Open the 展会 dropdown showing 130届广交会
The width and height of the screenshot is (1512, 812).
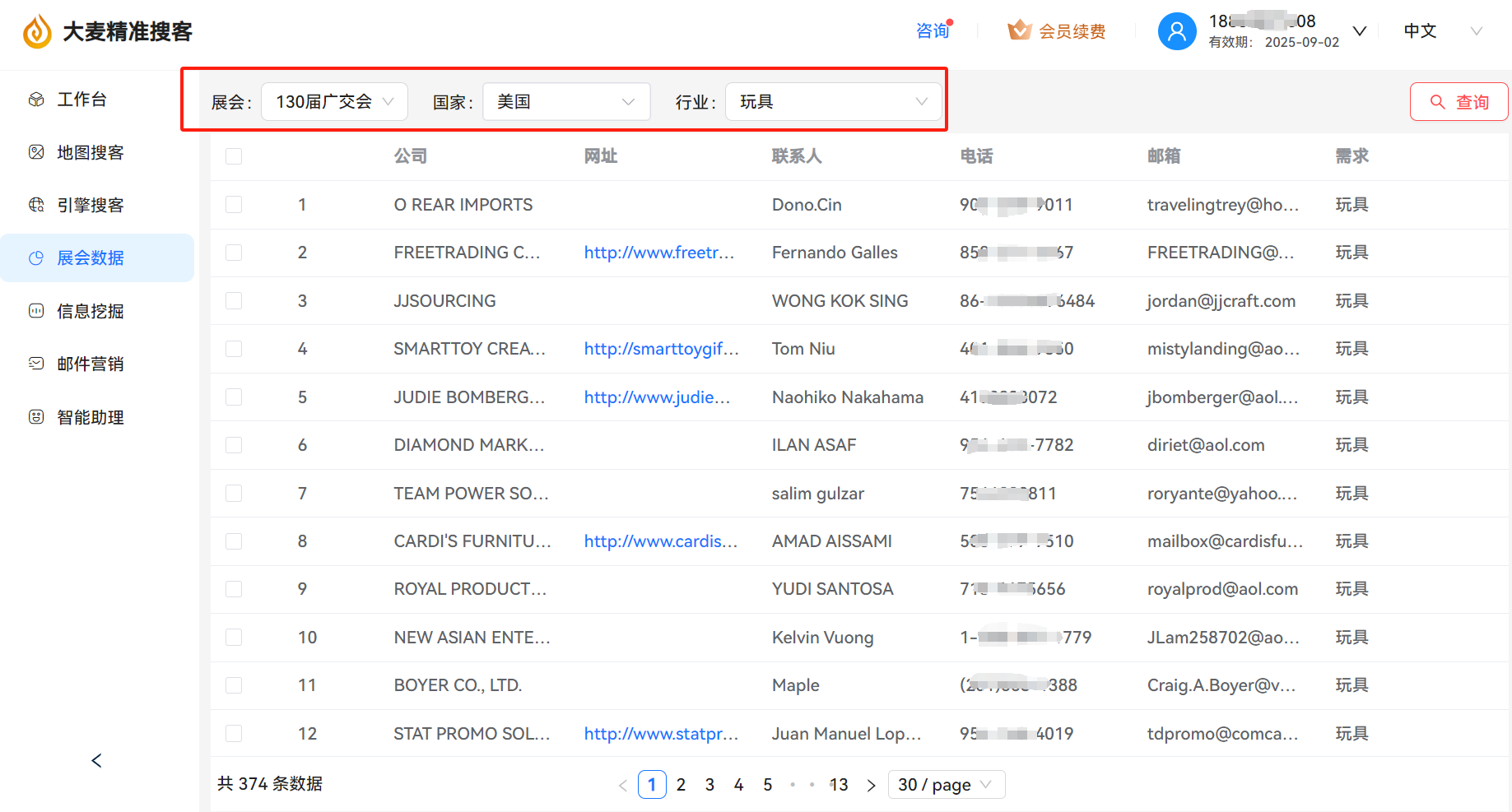pyautogui.click(x=334, y=102)
